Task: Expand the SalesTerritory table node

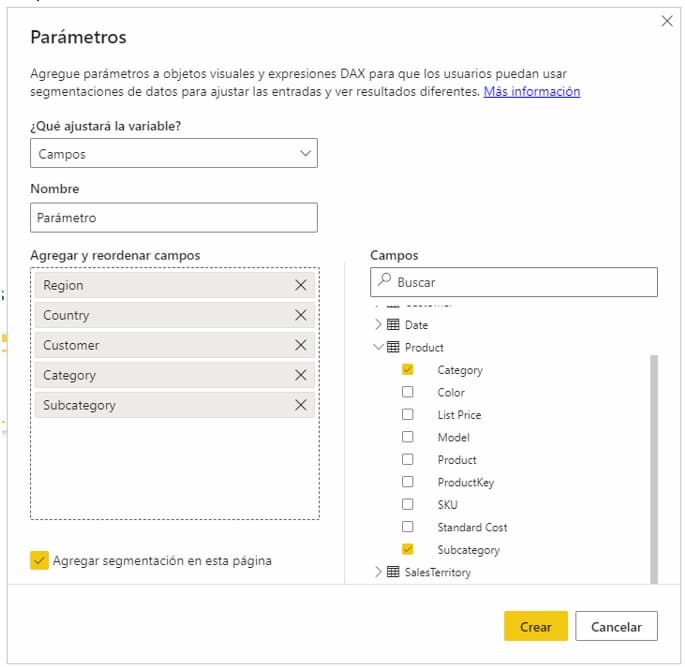Action: [378, 572]
